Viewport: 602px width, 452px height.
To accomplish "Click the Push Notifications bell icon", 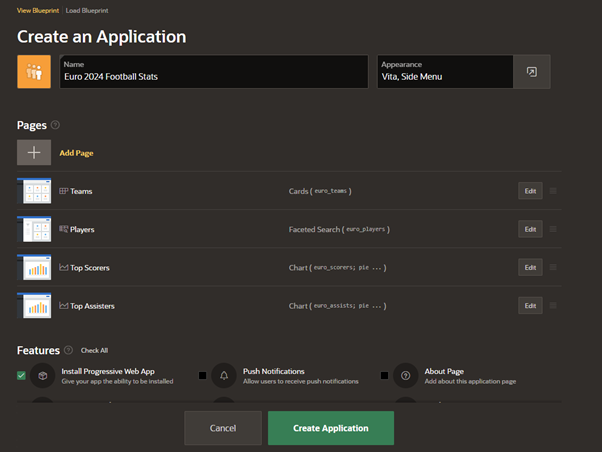I will [224, 376].
